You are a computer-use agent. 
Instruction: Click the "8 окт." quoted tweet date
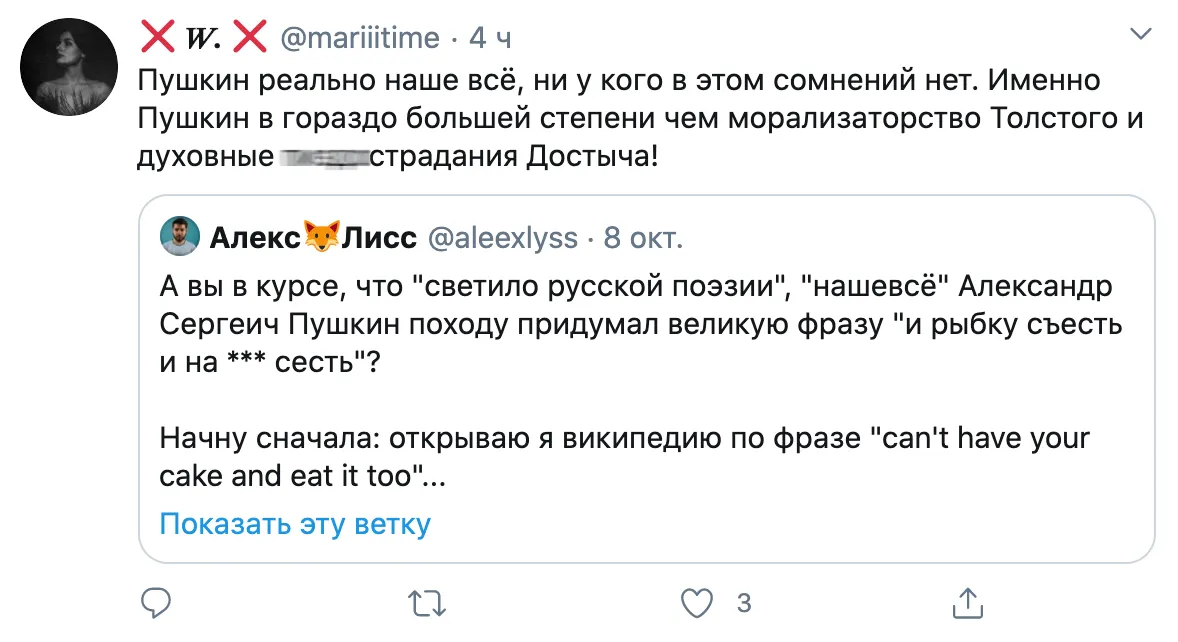point(644,238)
